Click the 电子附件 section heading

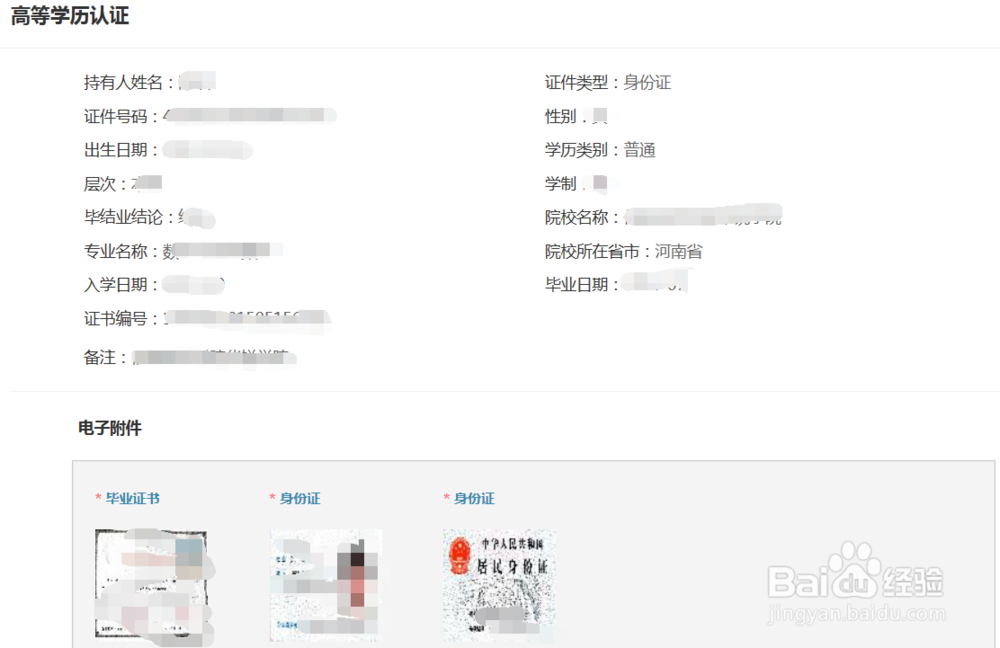tap(110, 428)
